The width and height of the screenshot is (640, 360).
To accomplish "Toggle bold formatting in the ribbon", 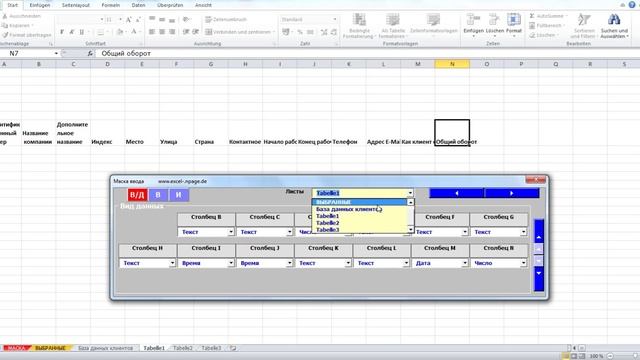I will click(62, 32).
